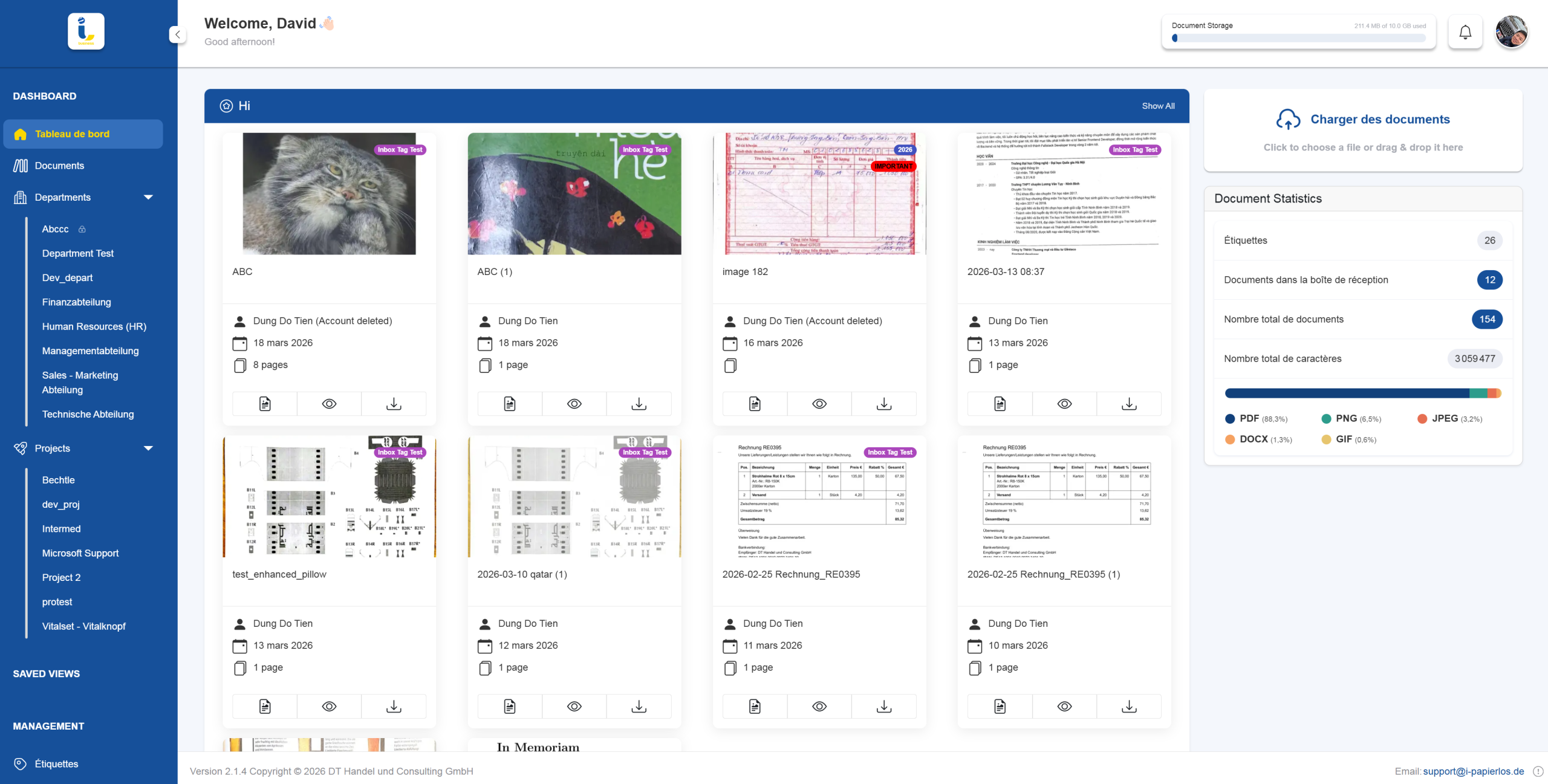
Task: Go to Étiquettes under Management
Action: 56,763
